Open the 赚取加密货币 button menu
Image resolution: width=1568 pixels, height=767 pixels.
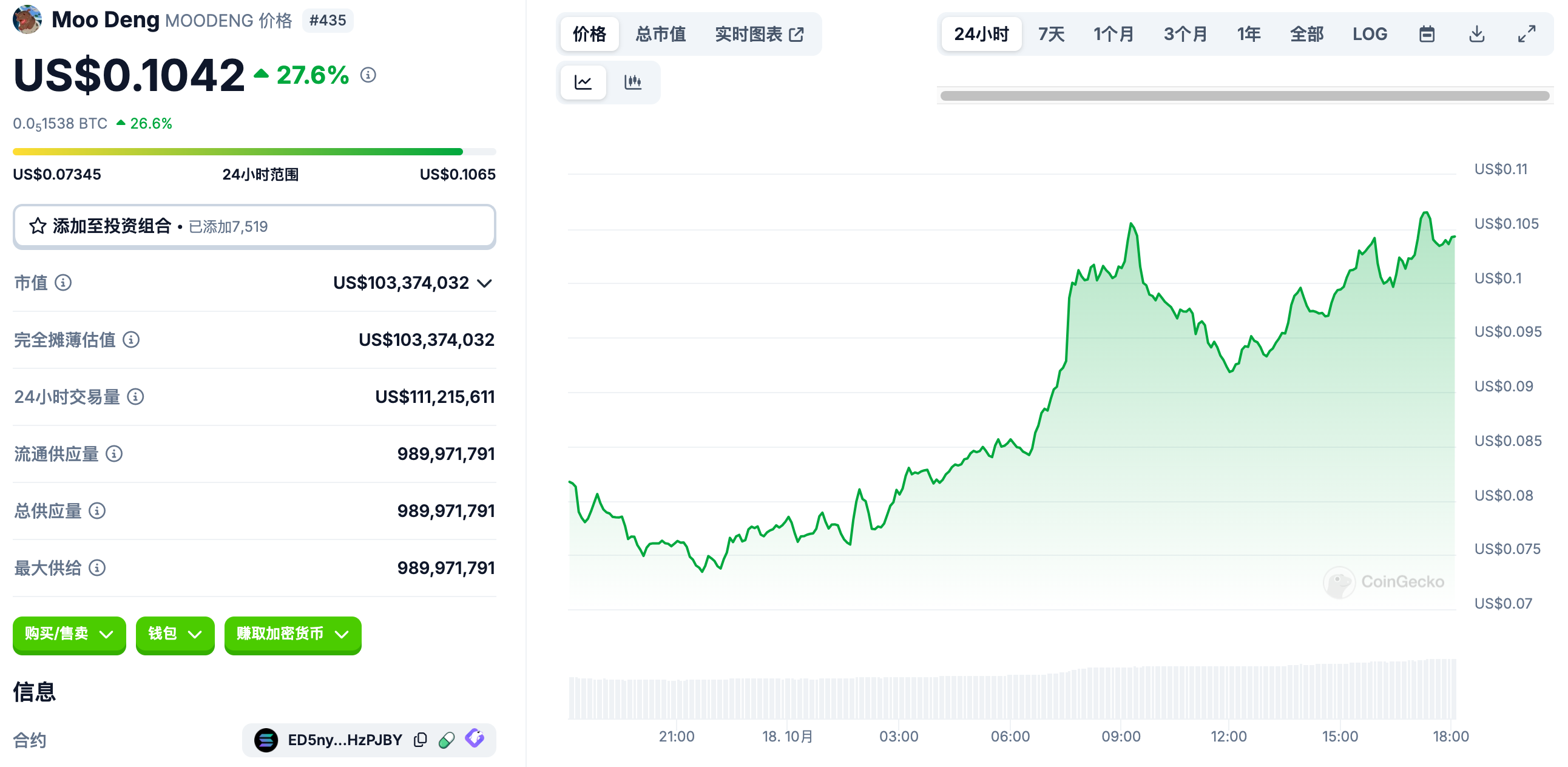pyautogui.click(x=292, y=634)
